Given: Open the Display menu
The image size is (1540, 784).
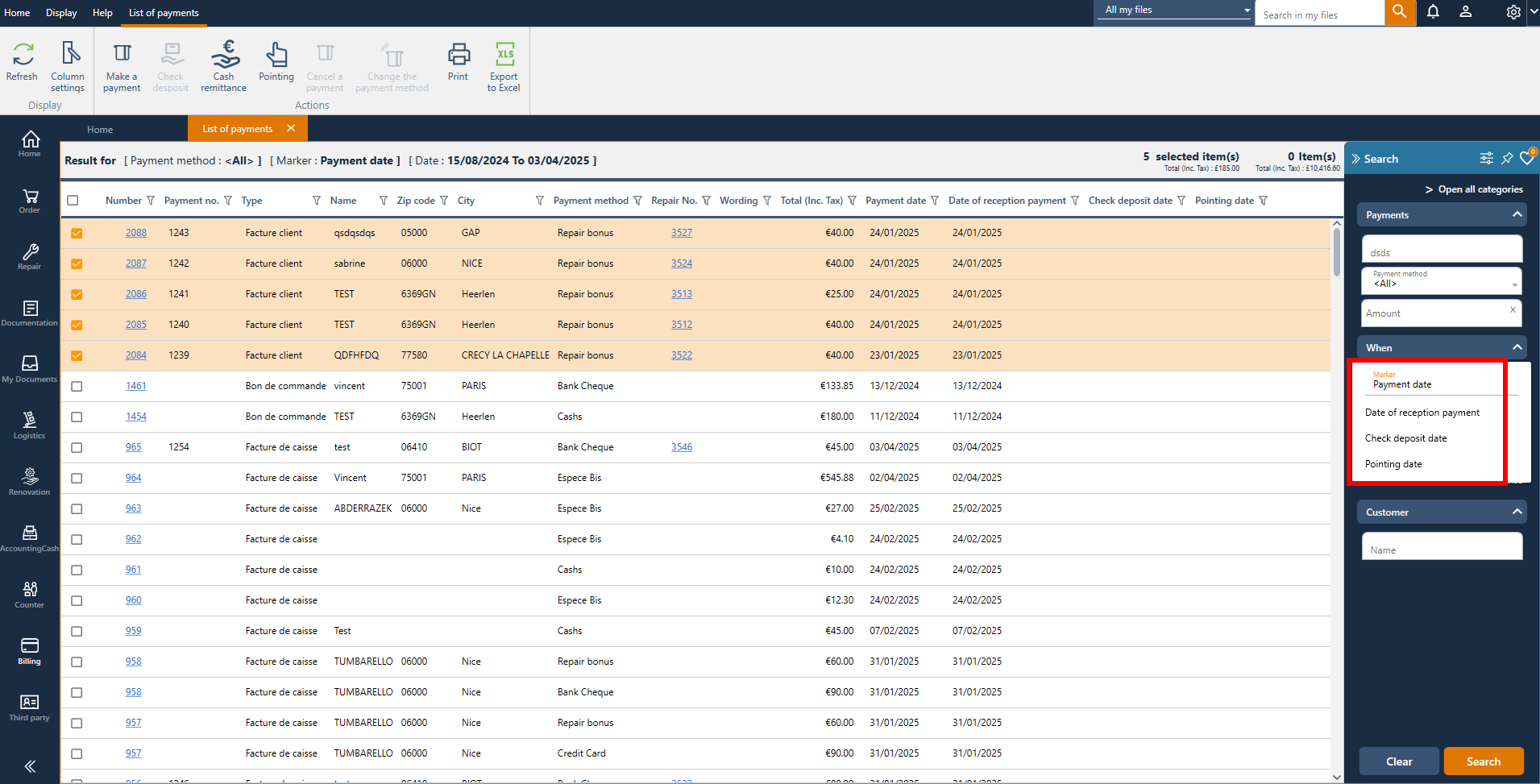Looking at the screenshot, I should click(61, 13).
